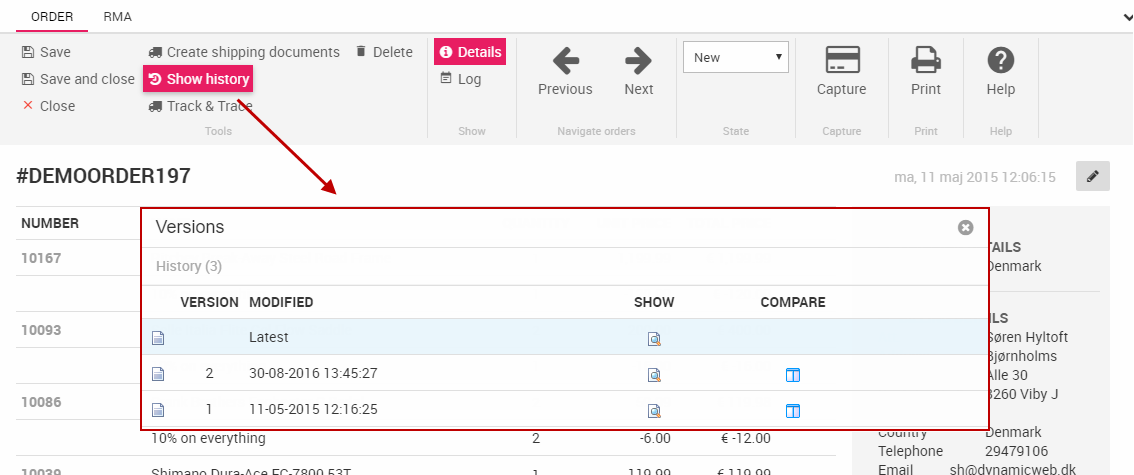Switch to the RMA tab

point(117,17)
